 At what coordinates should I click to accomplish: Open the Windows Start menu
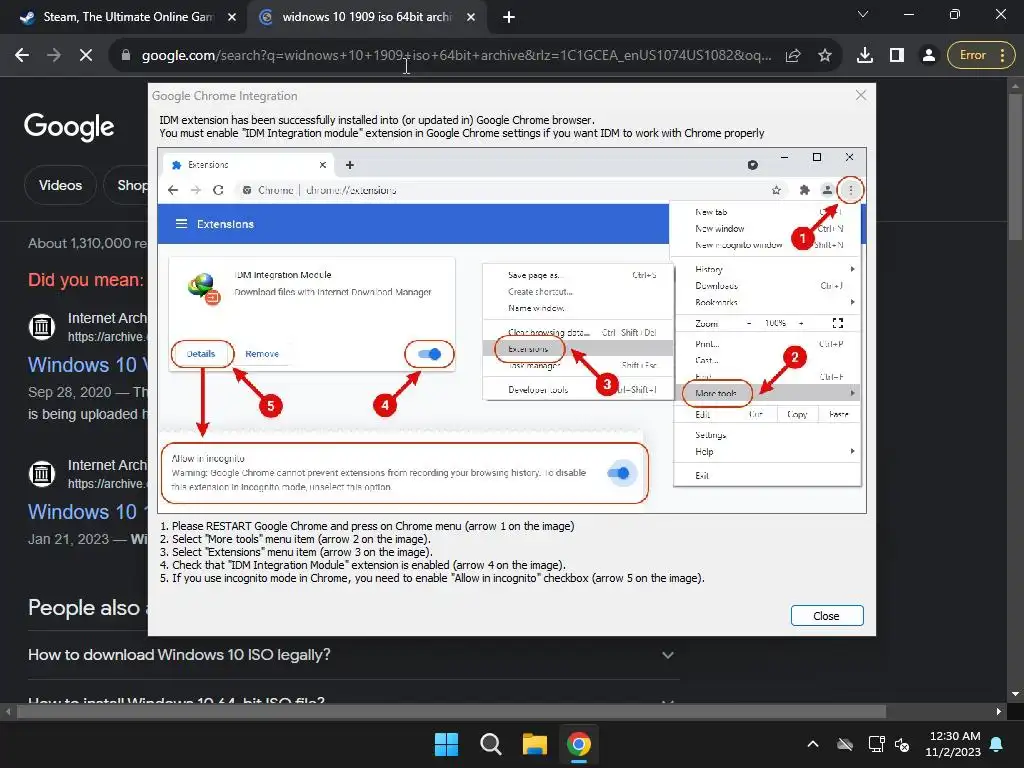447,744
